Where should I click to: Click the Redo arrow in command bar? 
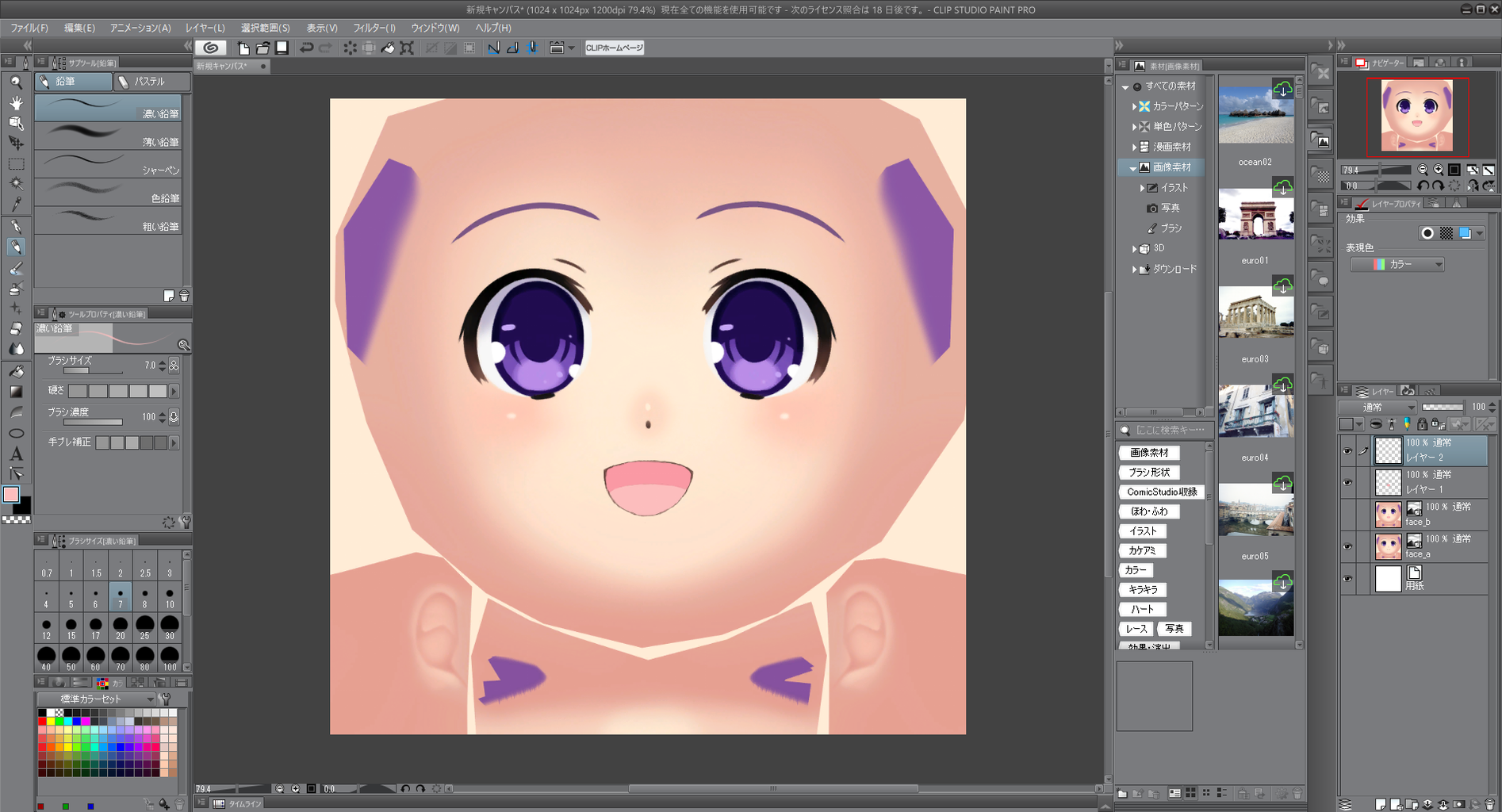pos(325,48)
